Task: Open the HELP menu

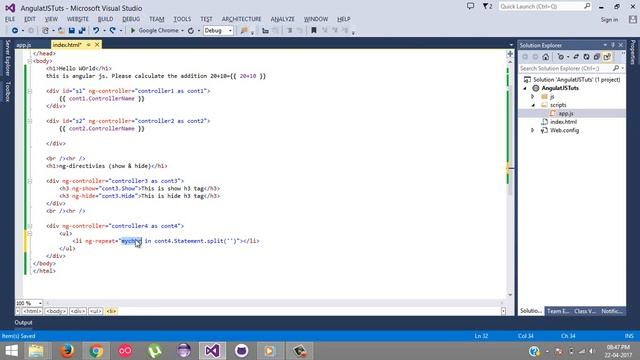Action: point(344,19)
